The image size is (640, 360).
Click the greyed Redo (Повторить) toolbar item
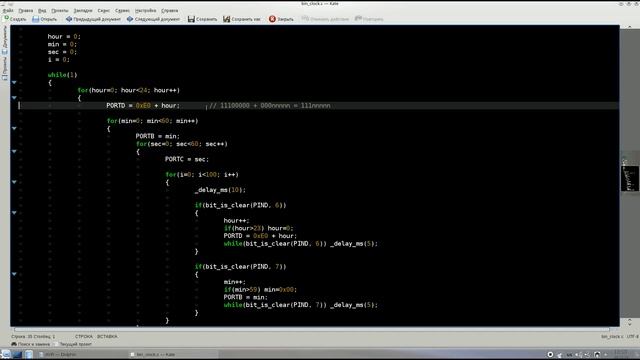tap(369, 19)
